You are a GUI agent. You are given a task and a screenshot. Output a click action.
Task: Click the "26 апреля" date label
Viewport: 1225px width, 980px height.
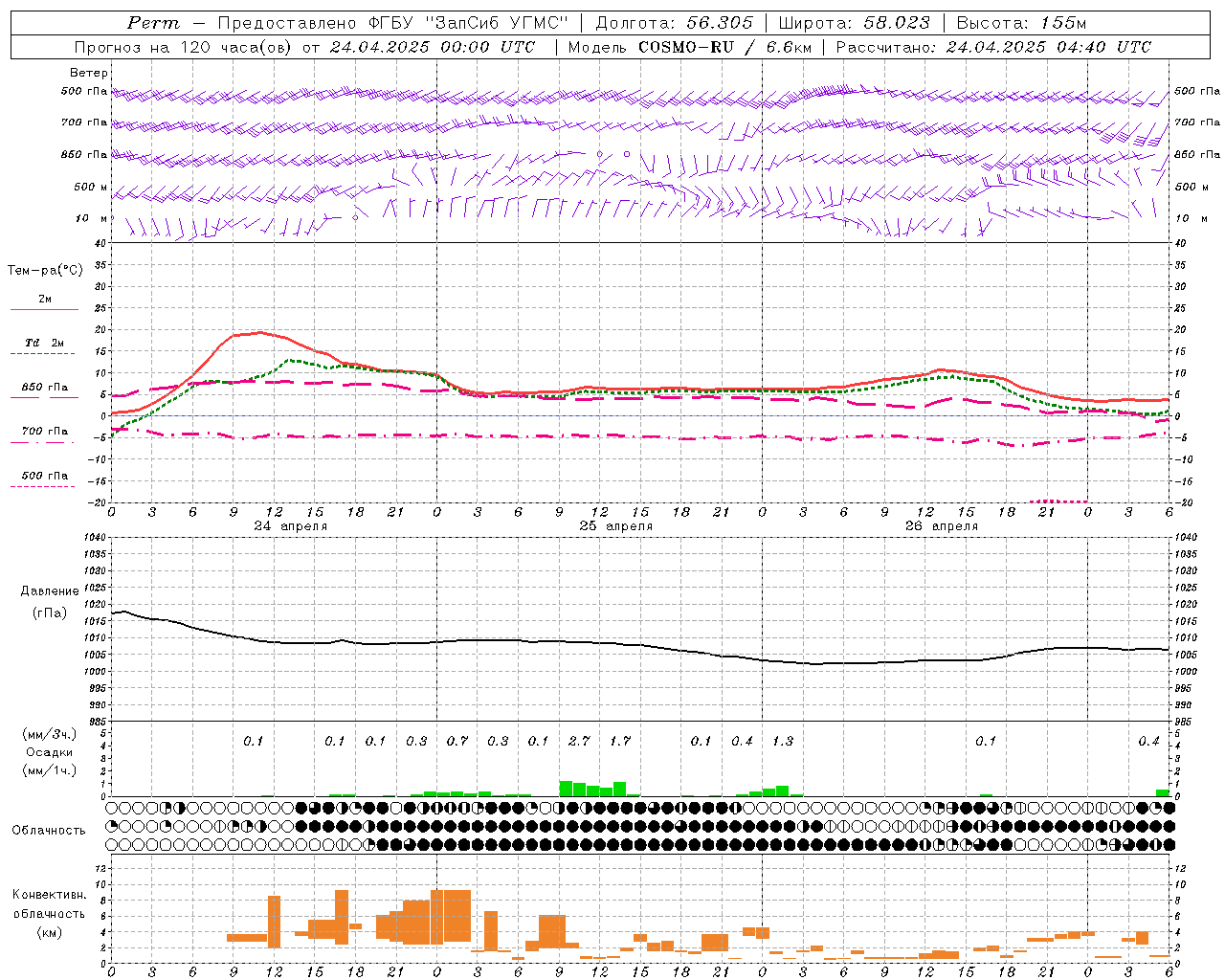click(x=941, y=525)
